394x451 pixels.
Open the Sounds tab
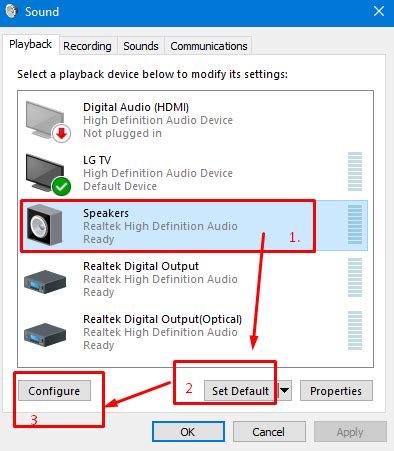(x=141, y=46)
